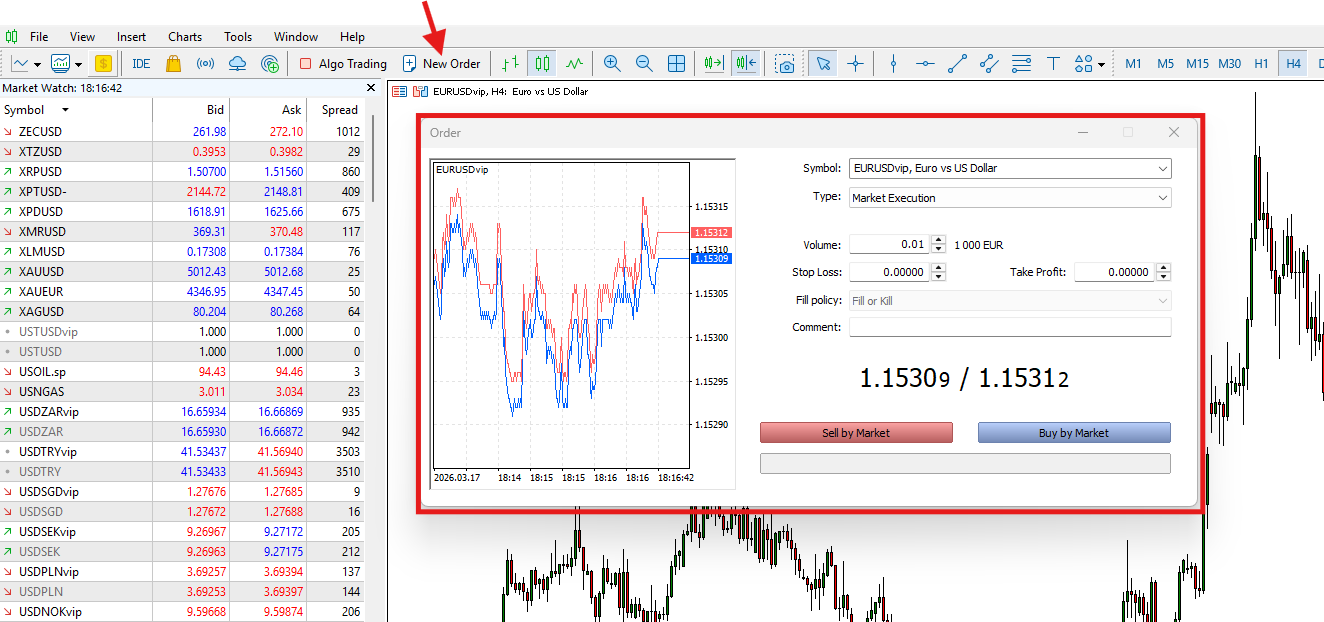Open the Insert menu
The width and height of the screenshot is (1324, 622).
coord(131,37)
